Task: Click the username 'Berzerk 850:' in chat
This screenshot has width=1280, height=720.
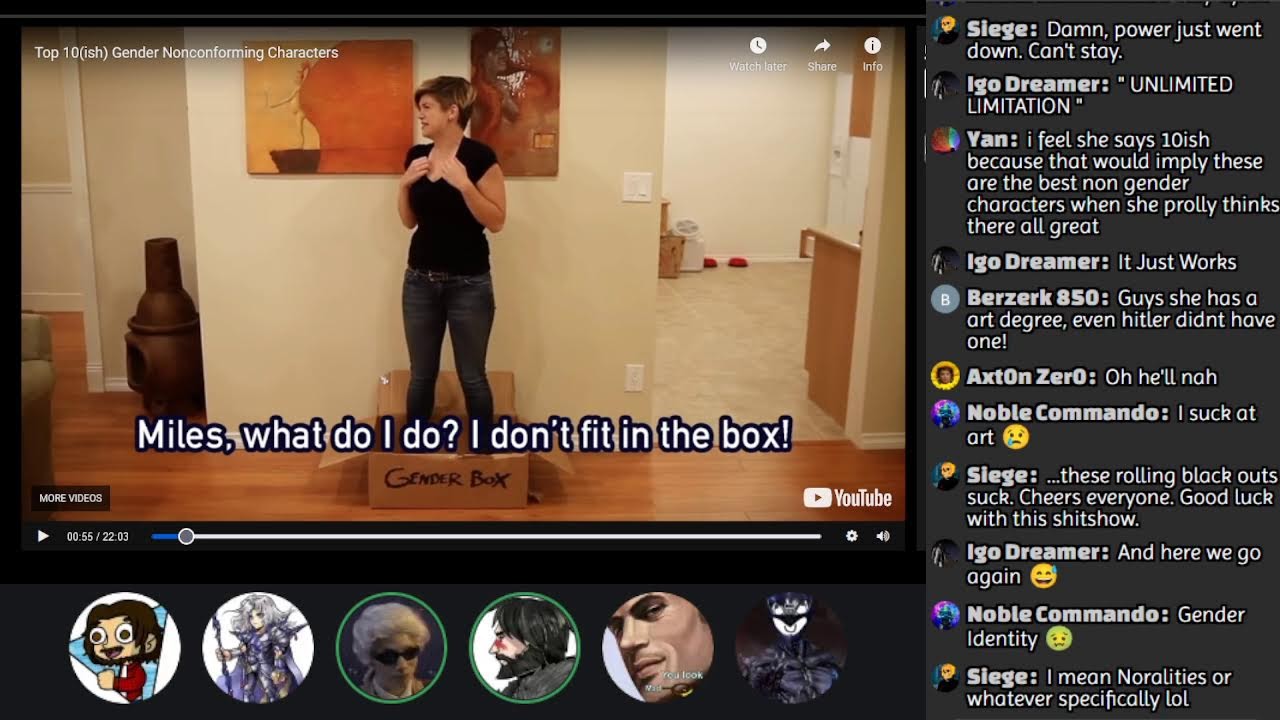Action: pos(1038,298)
